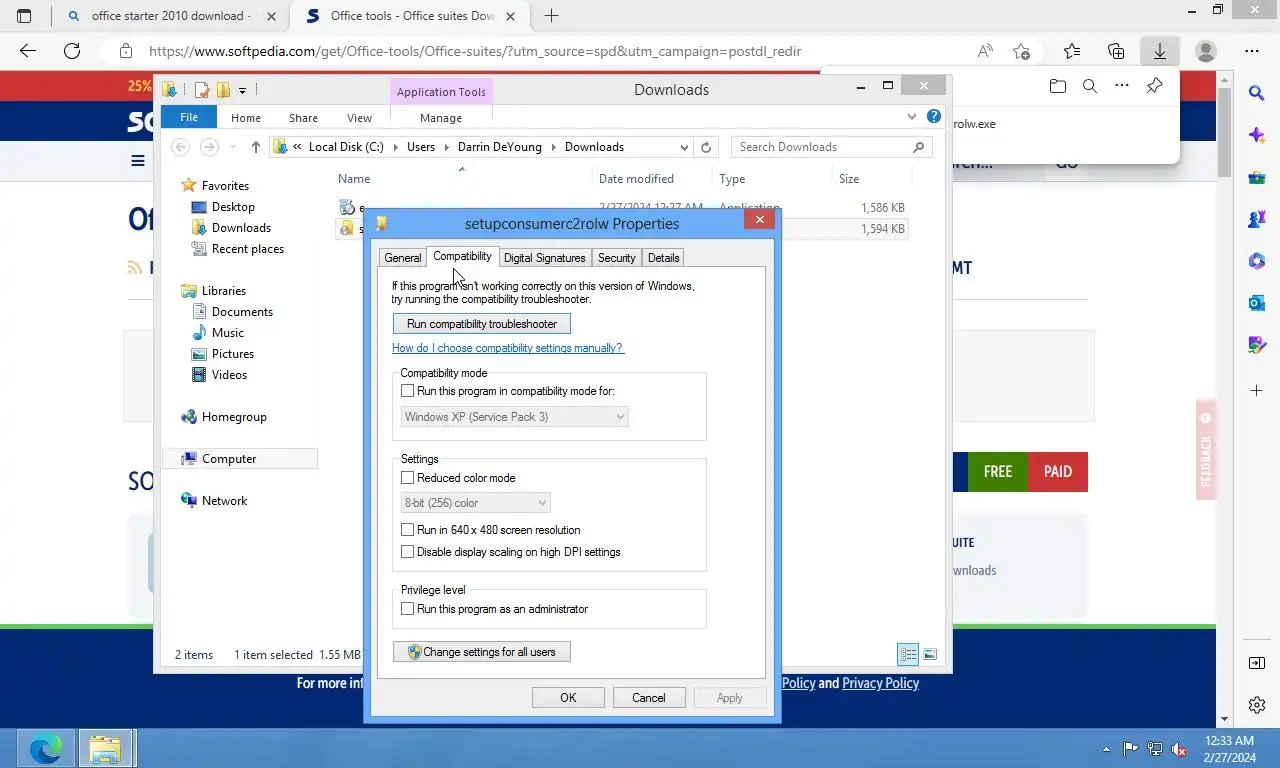Switch to the Details tab
The image size is (1280, 768).
click(x=663, y=258)
